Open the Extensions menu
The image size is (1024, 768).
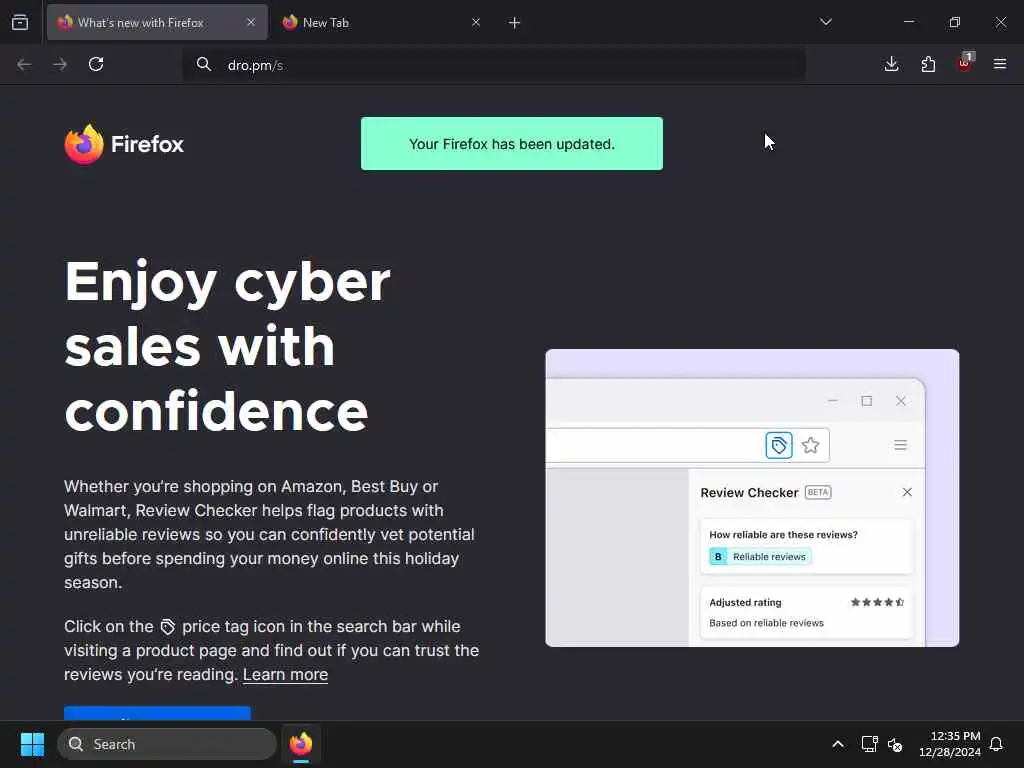(928, 64)
